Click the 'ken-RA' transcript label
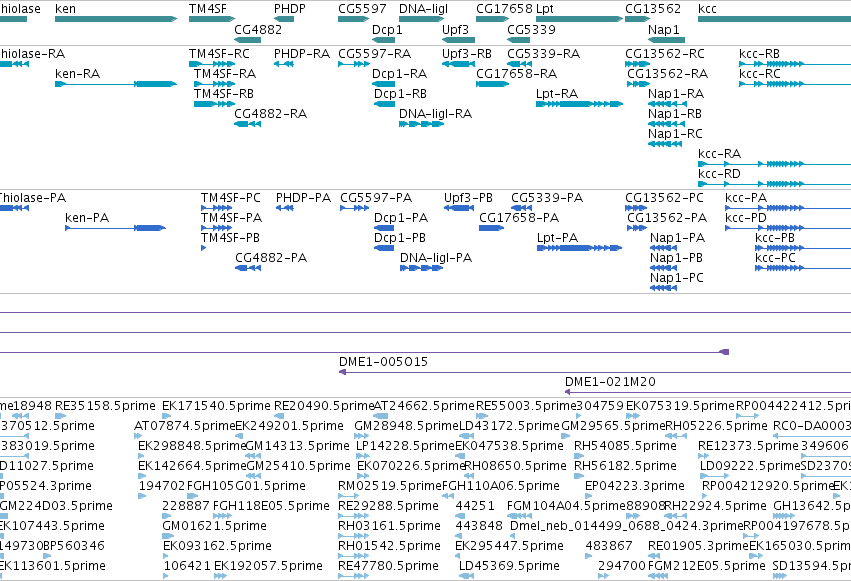Viewport: 851px width, 581px height. (78, 74)
